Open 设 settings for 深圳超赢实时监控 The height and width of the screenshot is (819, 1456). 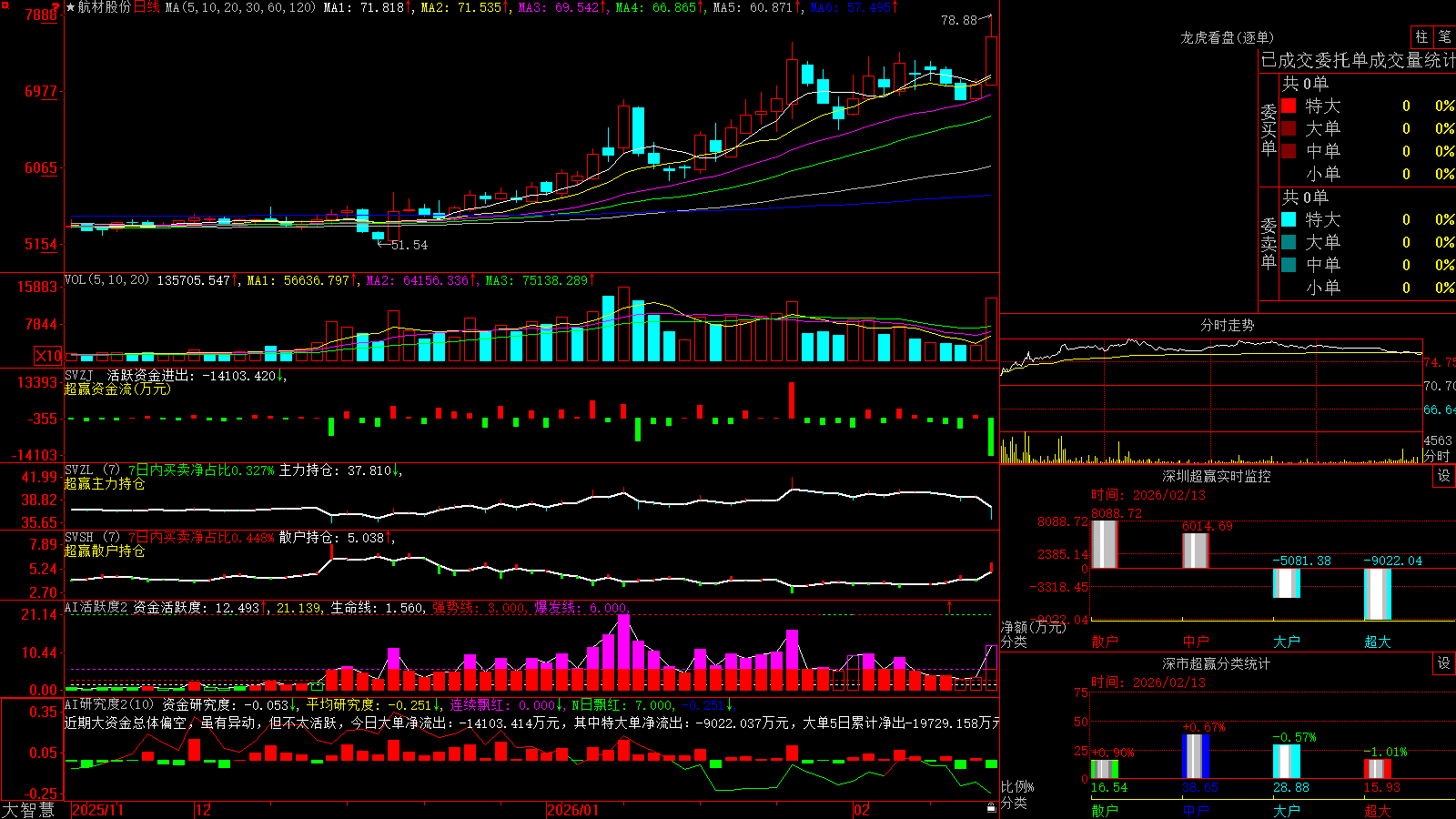click(x=1444, y=476)
